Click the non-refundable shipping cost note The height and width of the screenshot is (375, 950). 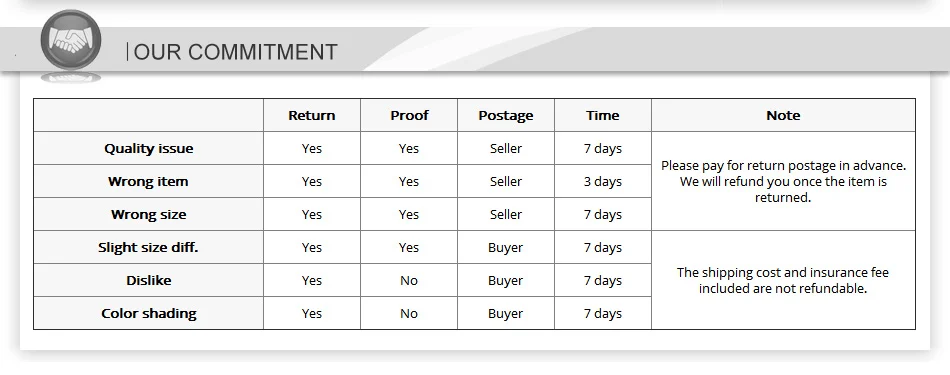point(783,280)
